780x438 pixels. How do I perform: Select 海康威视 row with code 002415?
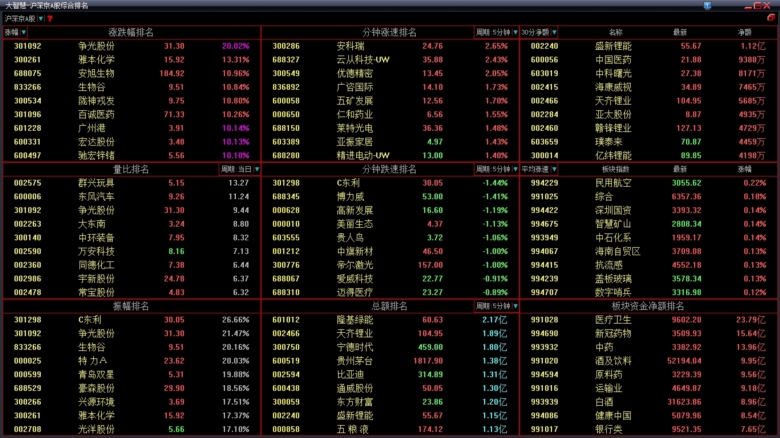coord(648,87)
